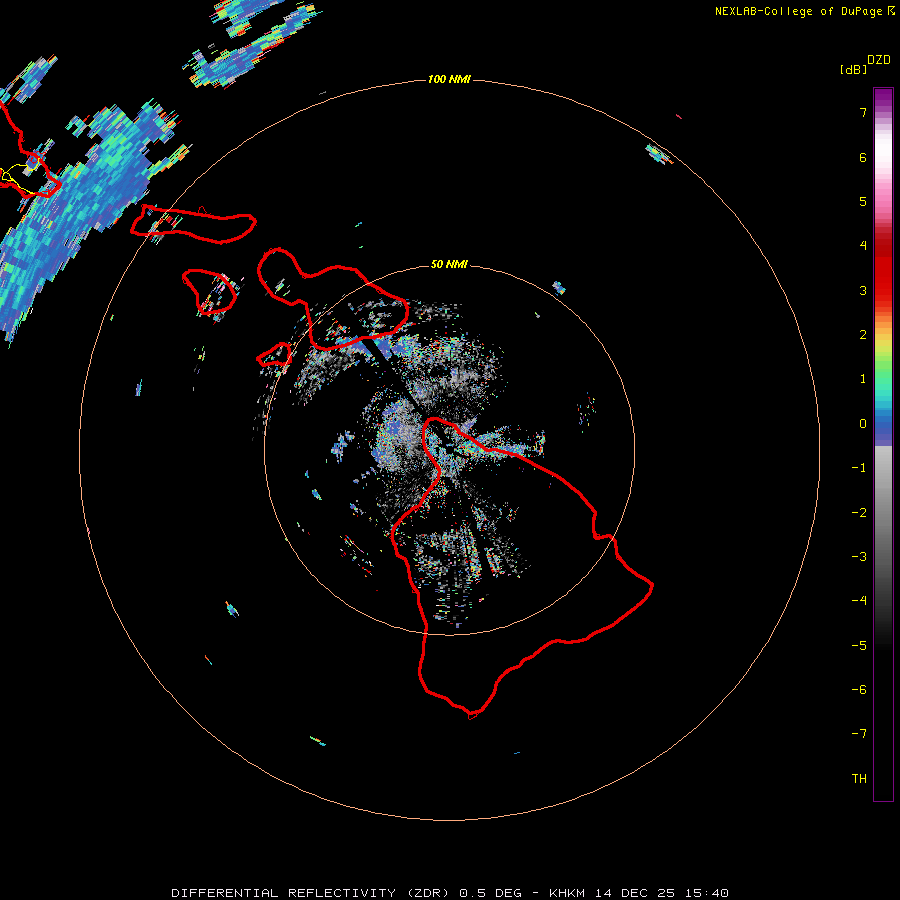Click the 2 value on the scale
Image resolution: width=900 pixels, height=900 pixels.
863,335
